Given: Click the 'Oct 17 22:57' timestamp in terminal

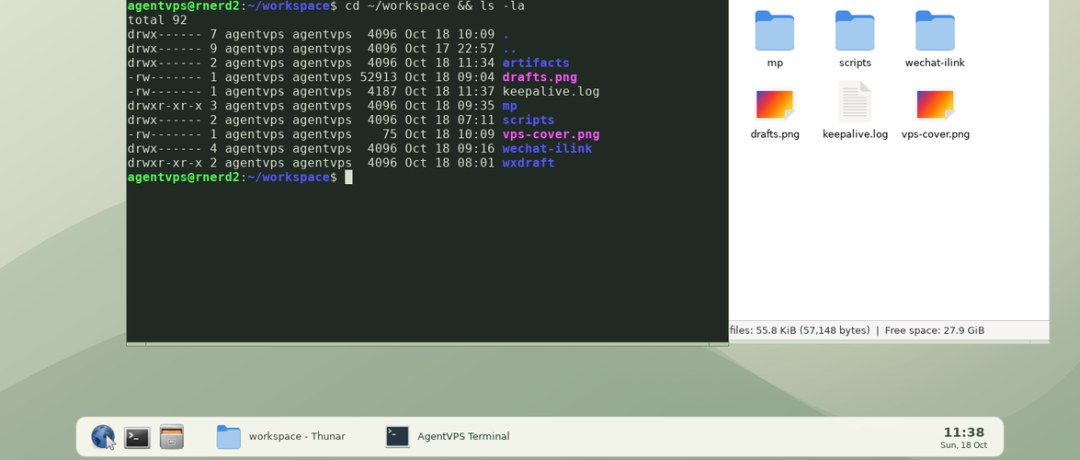Looking at the screenshot, I should pyautogui.click(x=450, y=49).
